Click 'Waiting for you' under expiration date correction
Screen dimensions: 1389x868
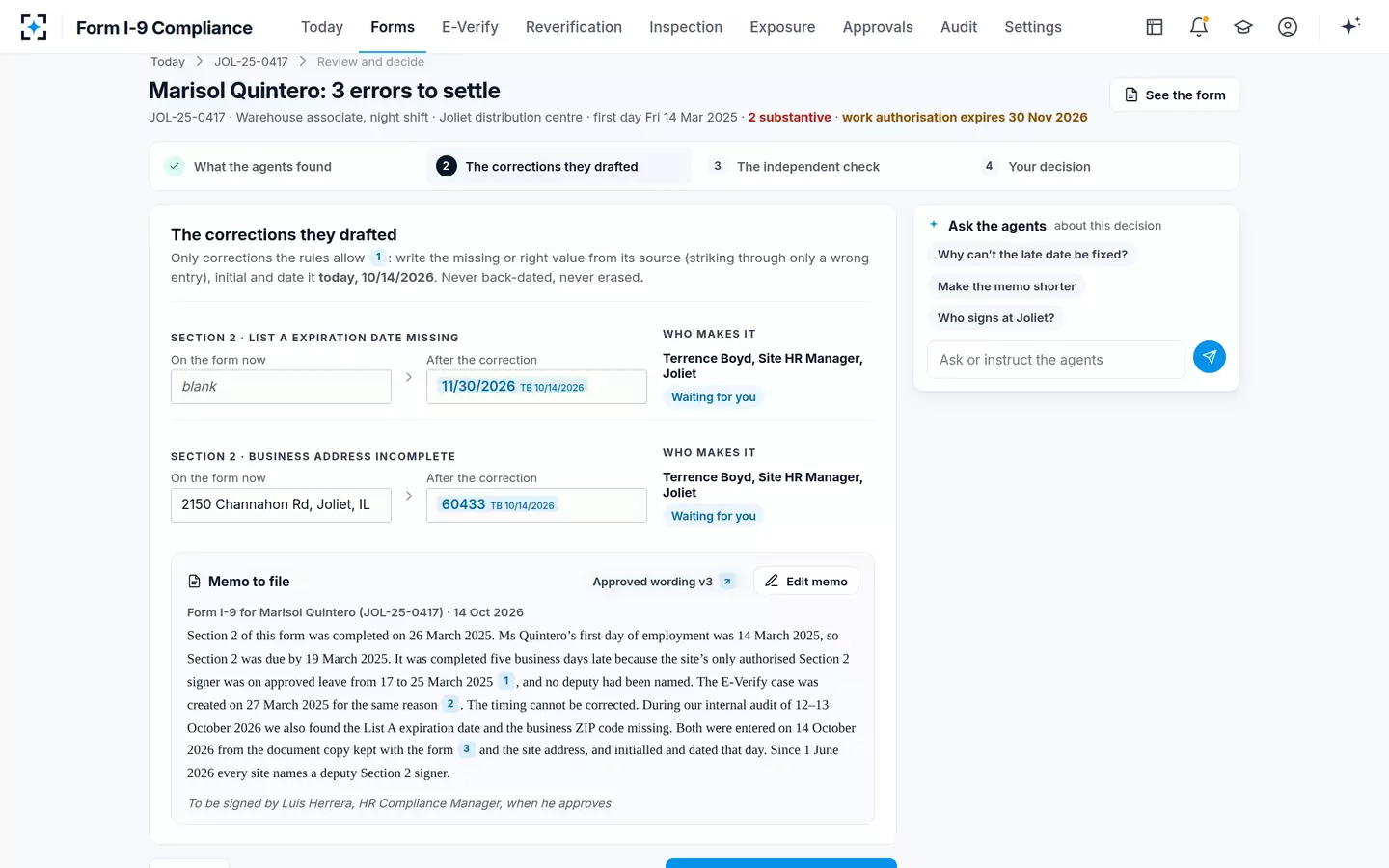(714, 397)
